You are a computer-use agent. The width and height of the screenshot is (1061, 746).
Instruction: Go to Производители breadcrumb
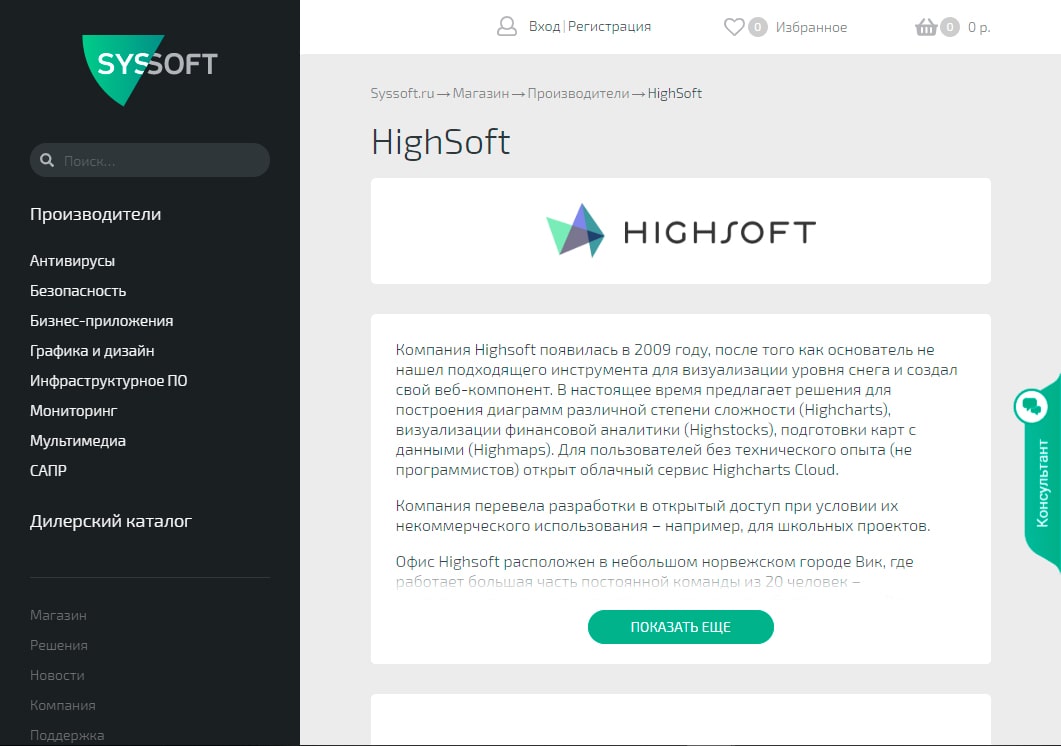[x=578, y=93]
